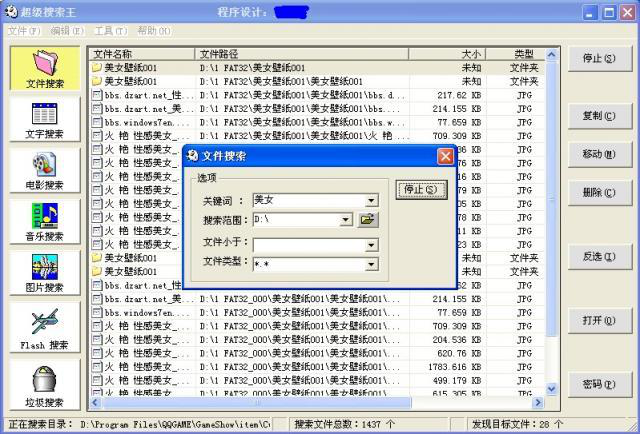Select the 垃圾搜索 trash search icon
640x434 pixels.
(45, 385)
